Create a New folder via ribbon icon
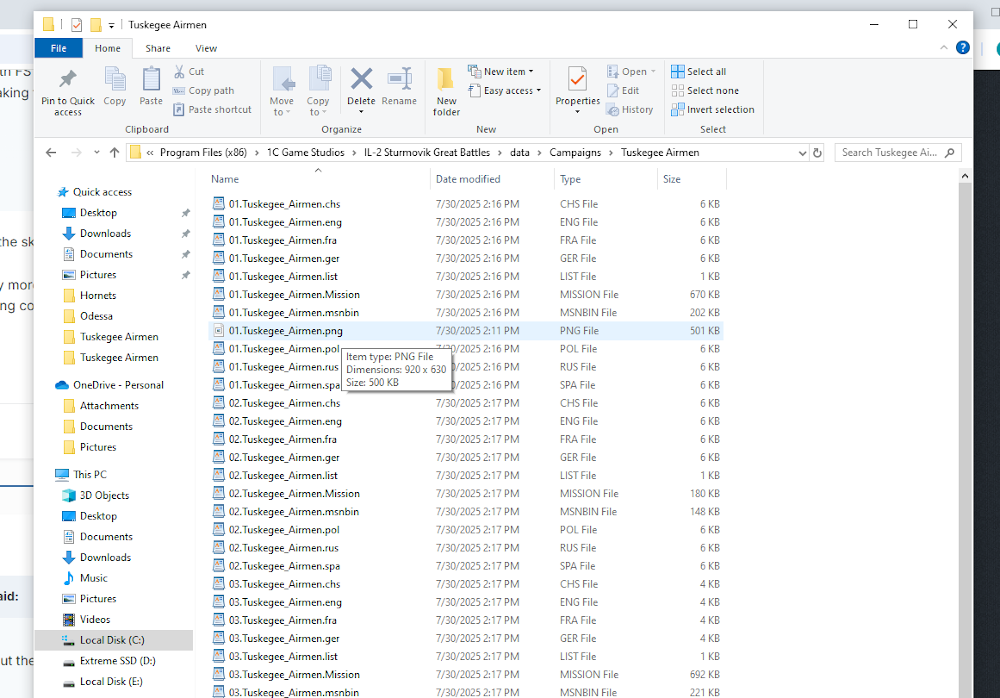Image resolution: width=1000 pixels, height=698 pixels. point(446,81)
